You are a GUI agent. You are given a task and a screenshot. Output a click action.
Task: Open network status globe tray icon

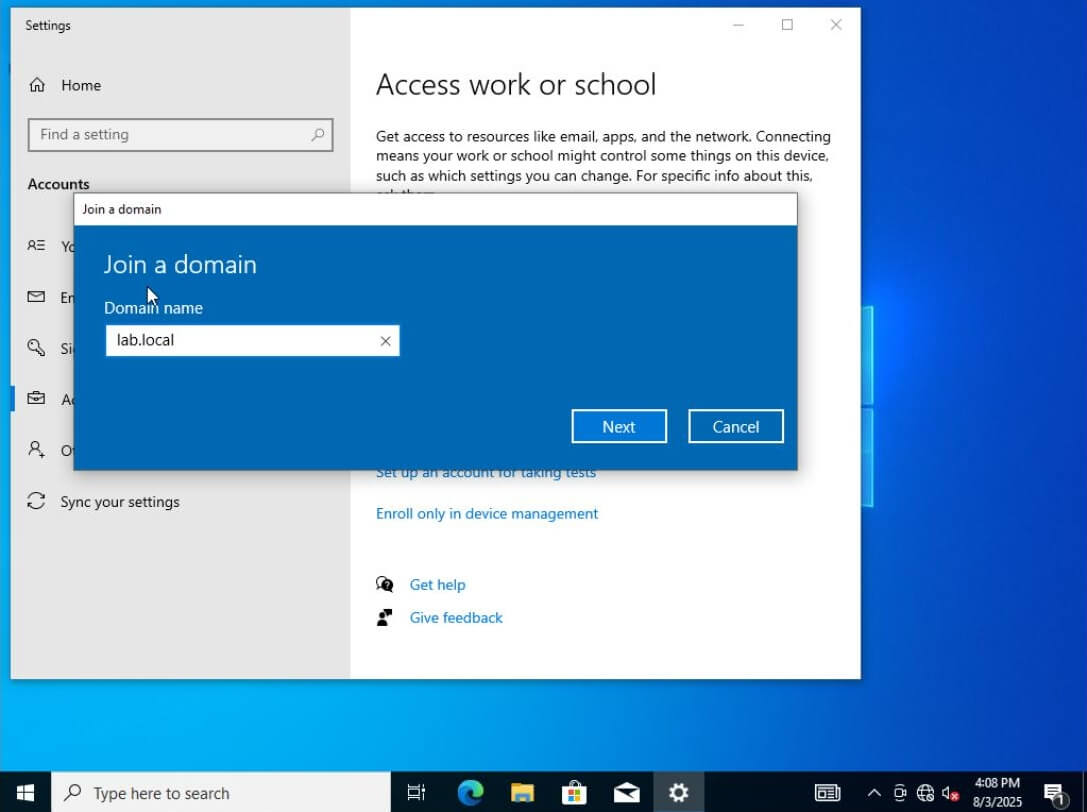925,792
